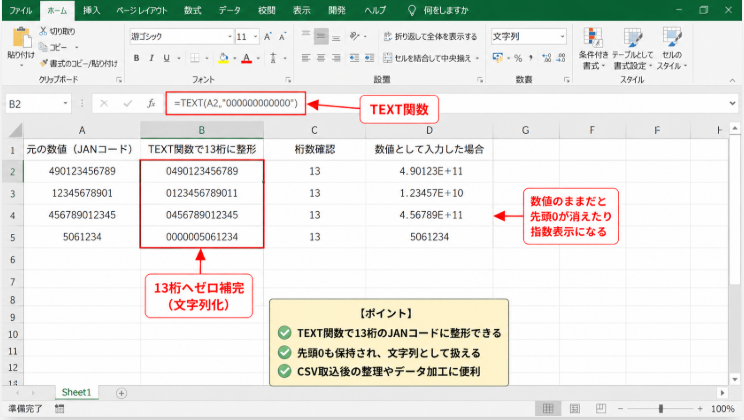Open the Name Box dropdown arrow
This screenshot has width=744, height=420.
(65, 103)
